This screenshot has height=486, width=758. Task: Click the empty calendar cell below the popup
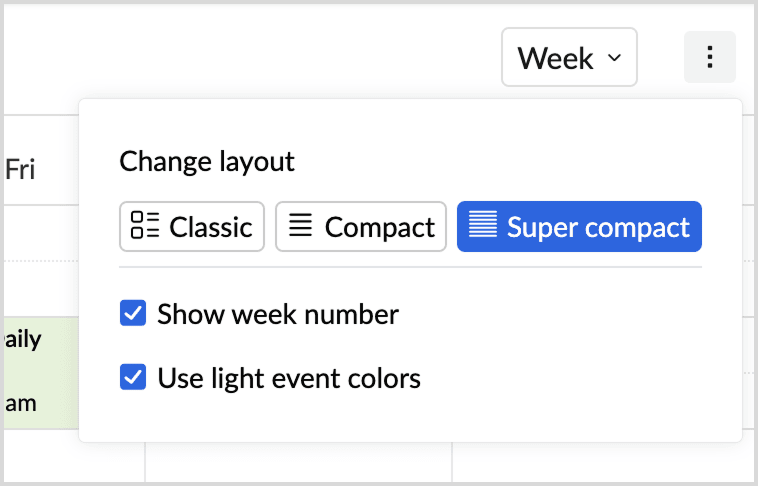pos(298,463)
